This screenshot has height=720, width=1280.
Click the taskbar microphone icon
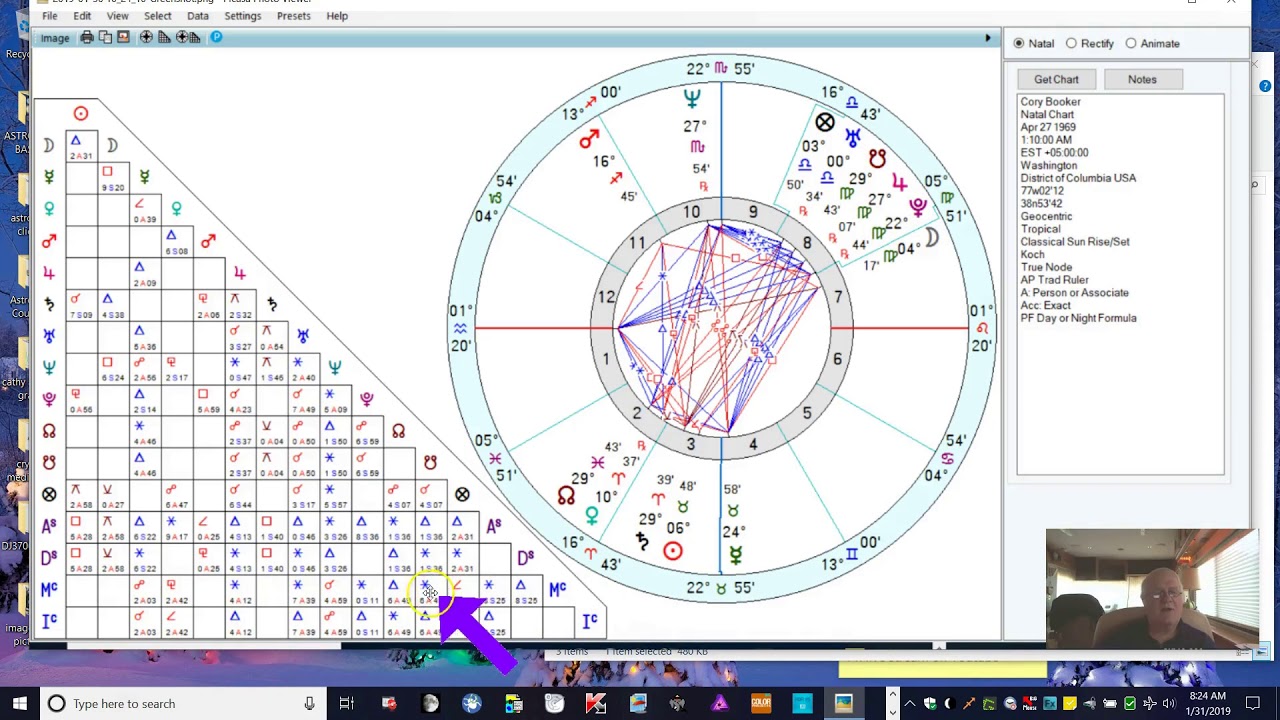pyautogui.click(x=309, y=703)
